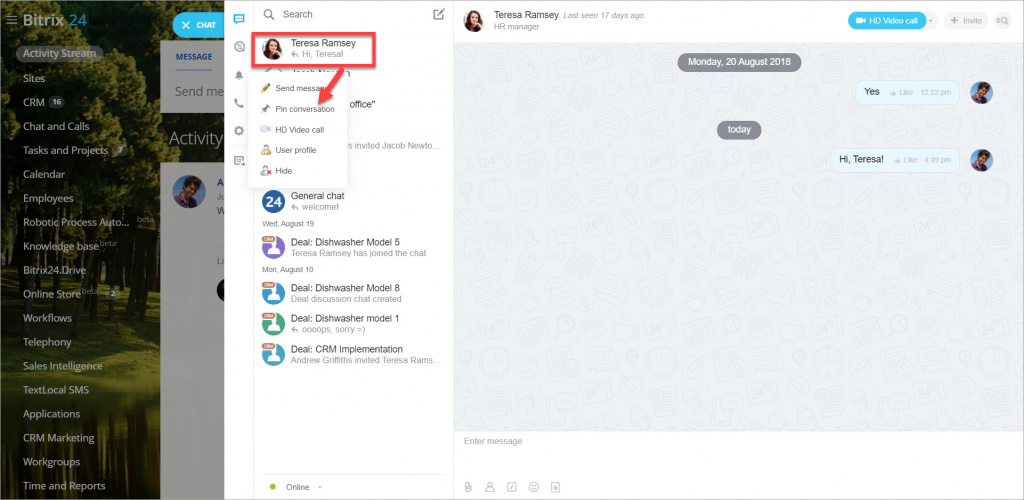
Task: Open Chat and Calls menu item
Action: point(56,126)
